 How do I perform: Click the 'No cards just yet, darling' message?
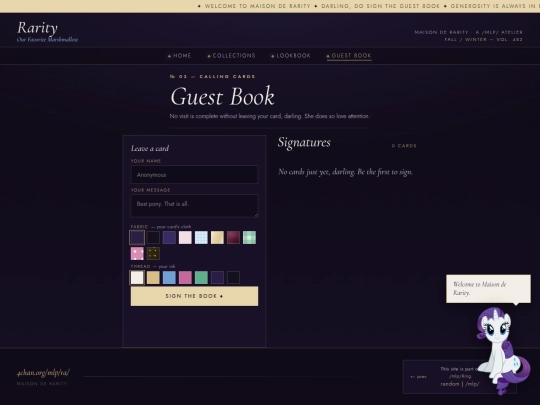click(x=345, y=172)
